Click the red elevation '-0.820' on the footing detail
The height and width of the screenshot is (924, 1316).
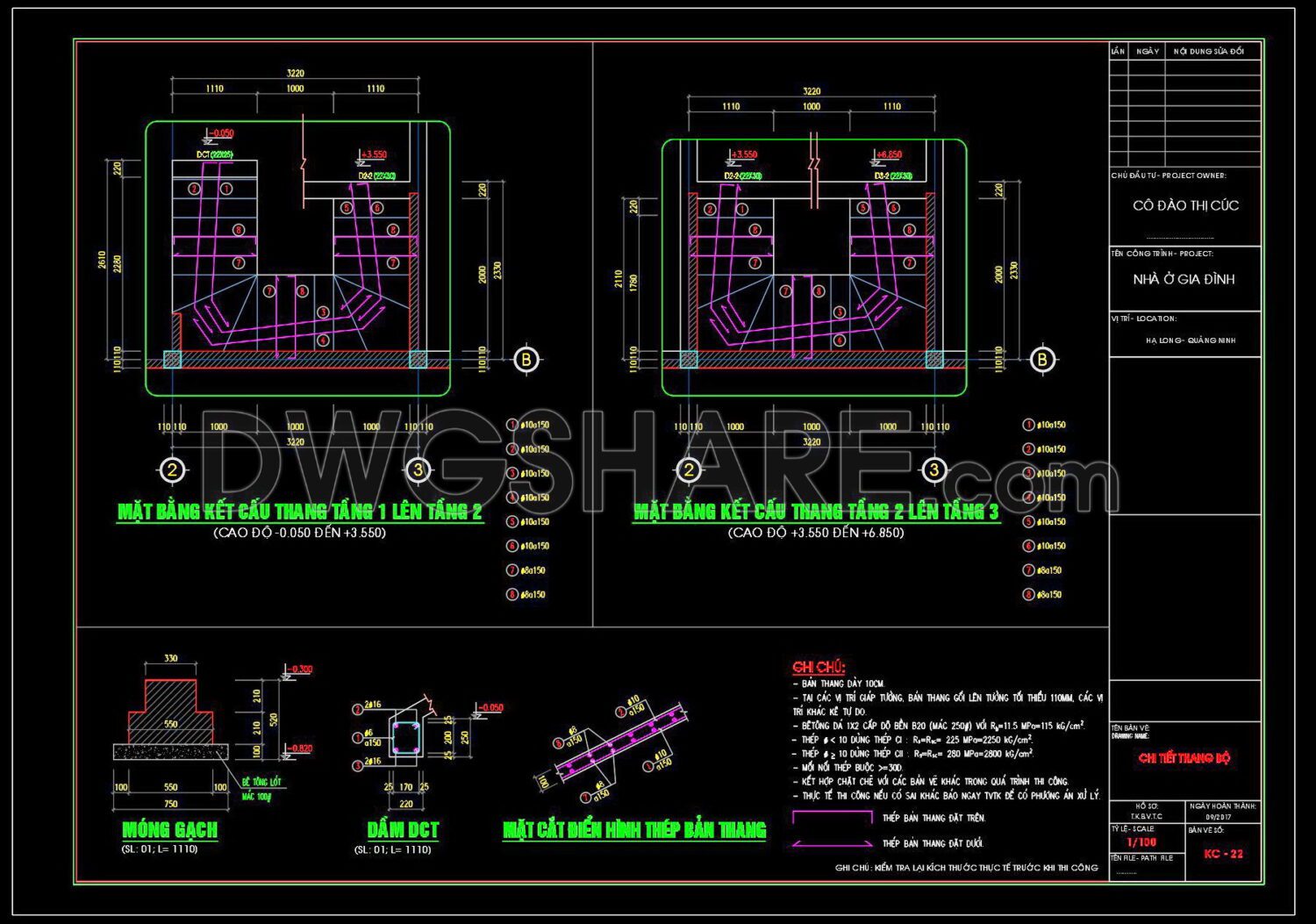(x=301, y=749)
